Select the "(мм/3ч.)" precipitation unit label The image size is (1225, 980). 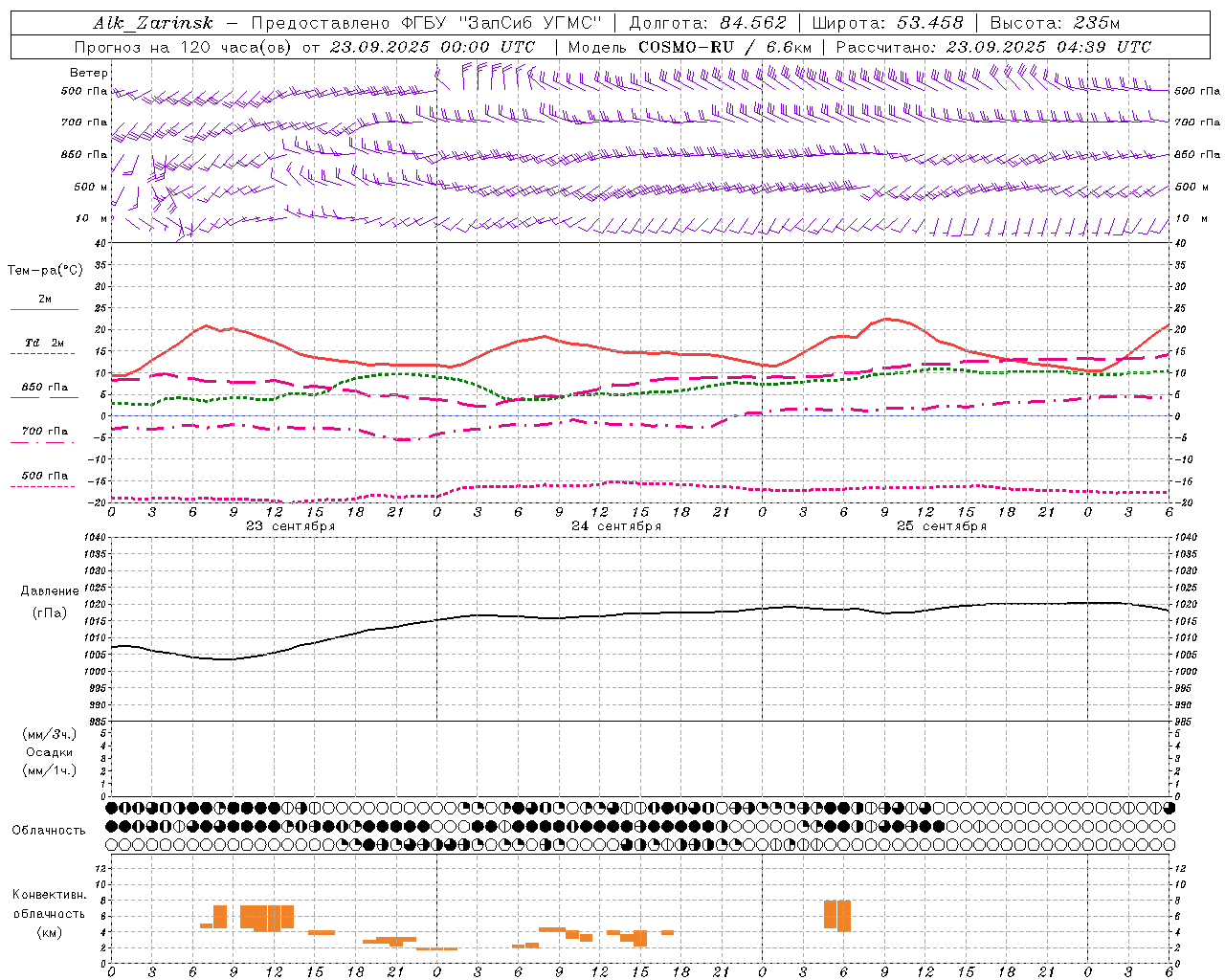coord(50,734)
